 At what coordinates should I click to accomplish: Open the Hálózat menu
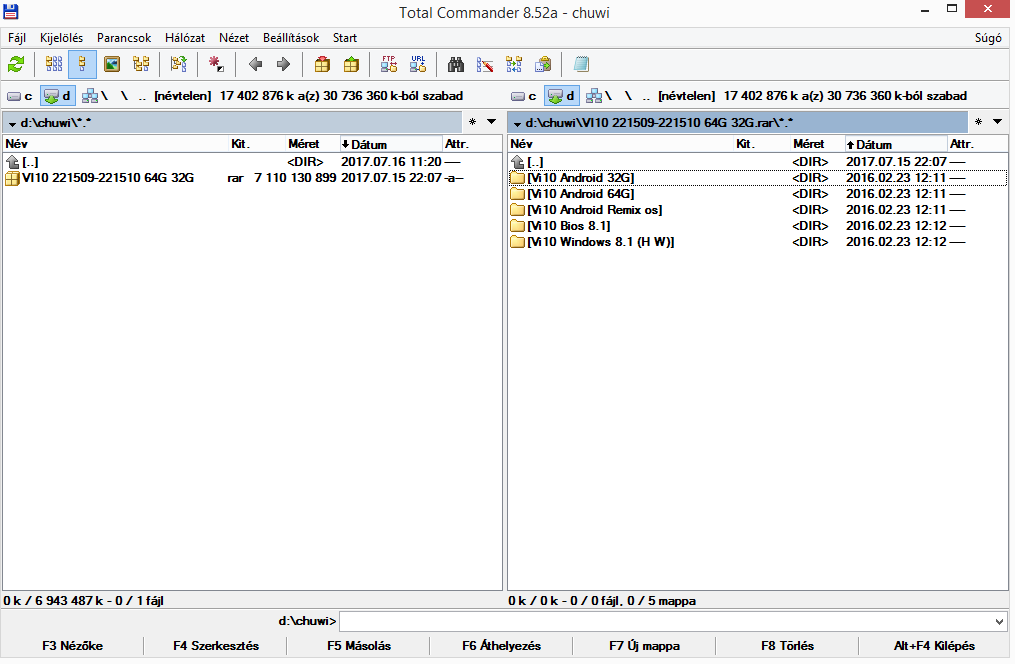185,38
